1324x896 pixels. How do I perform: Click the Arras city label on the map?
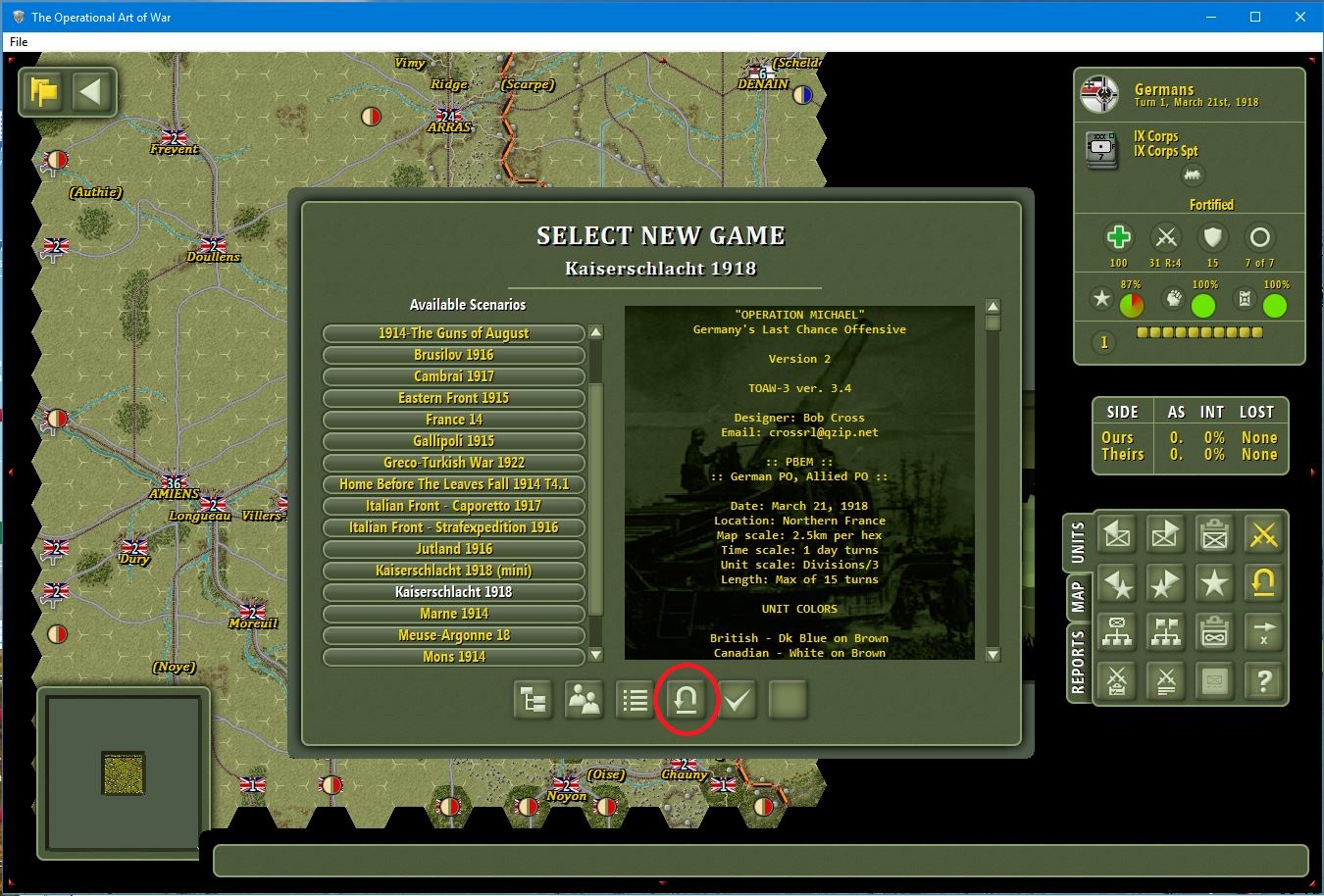coord(450,127)
